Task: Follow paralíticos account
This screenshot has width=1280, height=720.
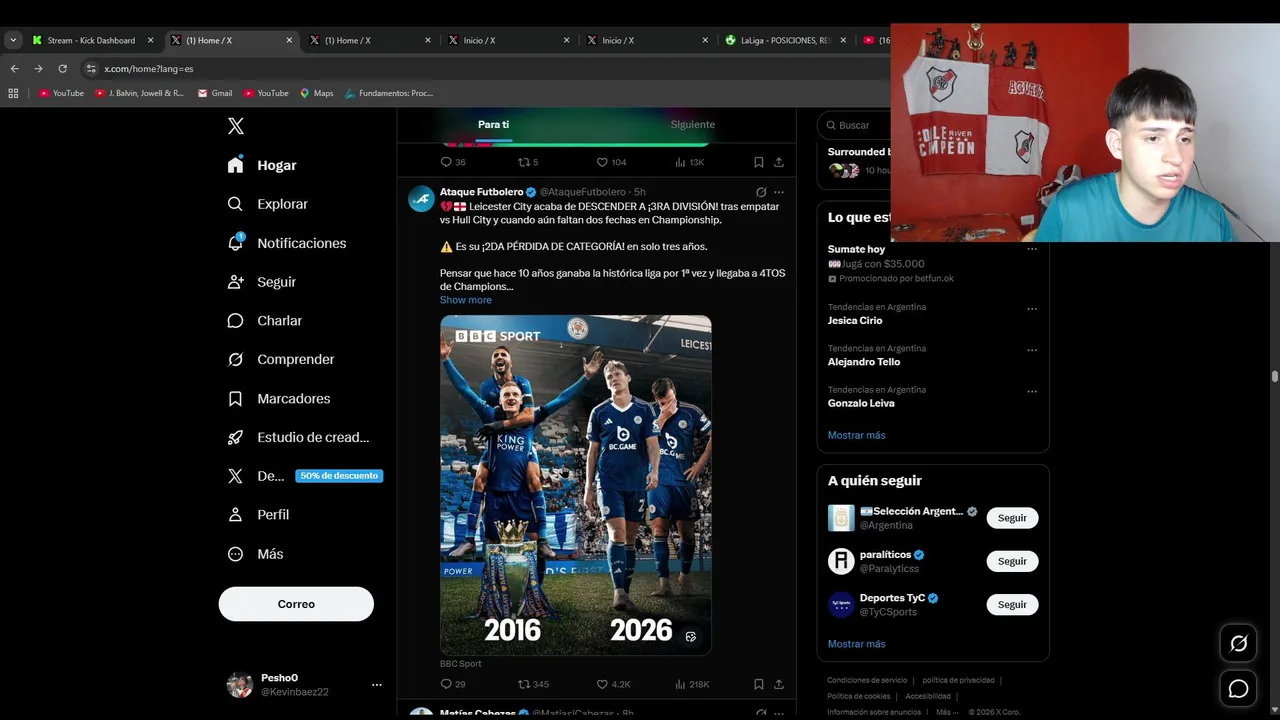Action: [1012, 561]
